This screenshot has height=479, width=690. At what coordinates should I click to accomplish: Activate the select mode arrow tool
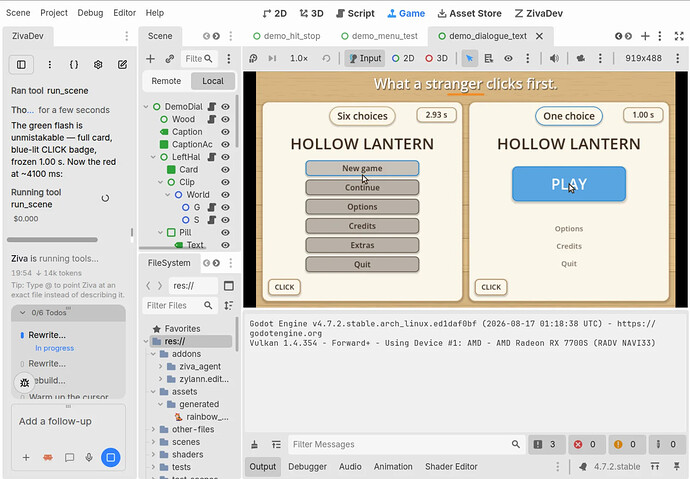[470, 58]
